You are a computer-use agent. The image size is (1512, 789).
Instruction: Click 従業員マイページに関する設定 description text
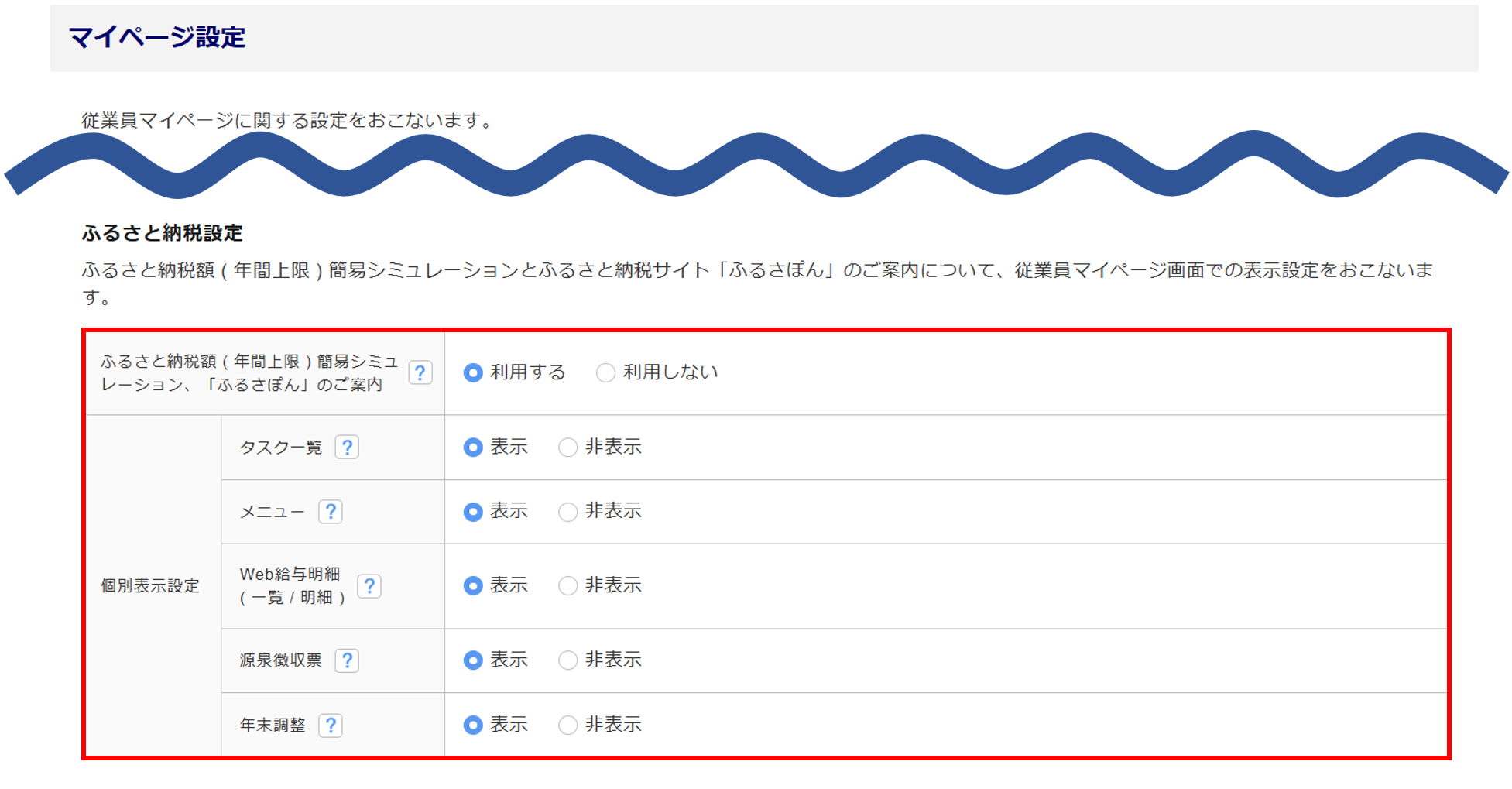tap(287, 121)
